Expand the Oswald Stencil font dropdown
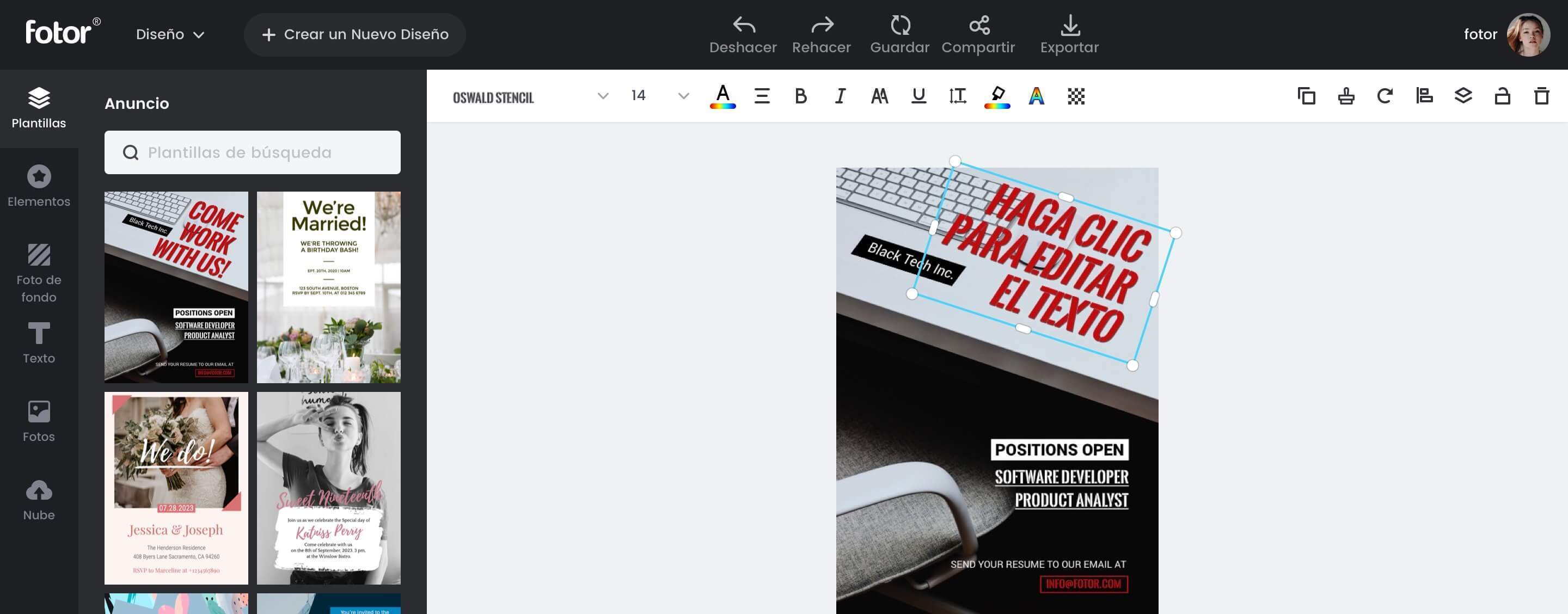The width and height of the screenshot is (1568, 614). pyautogui.click(x=603, y=96)
